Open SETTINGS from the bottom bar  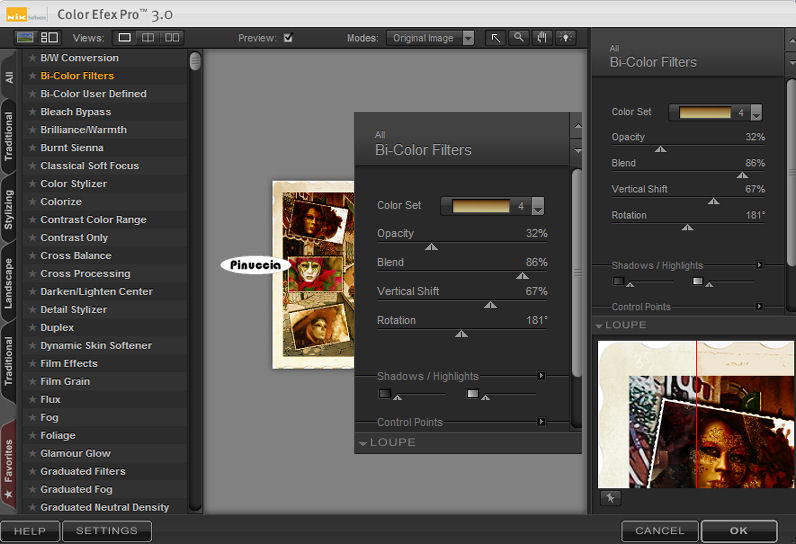[107, 531]
